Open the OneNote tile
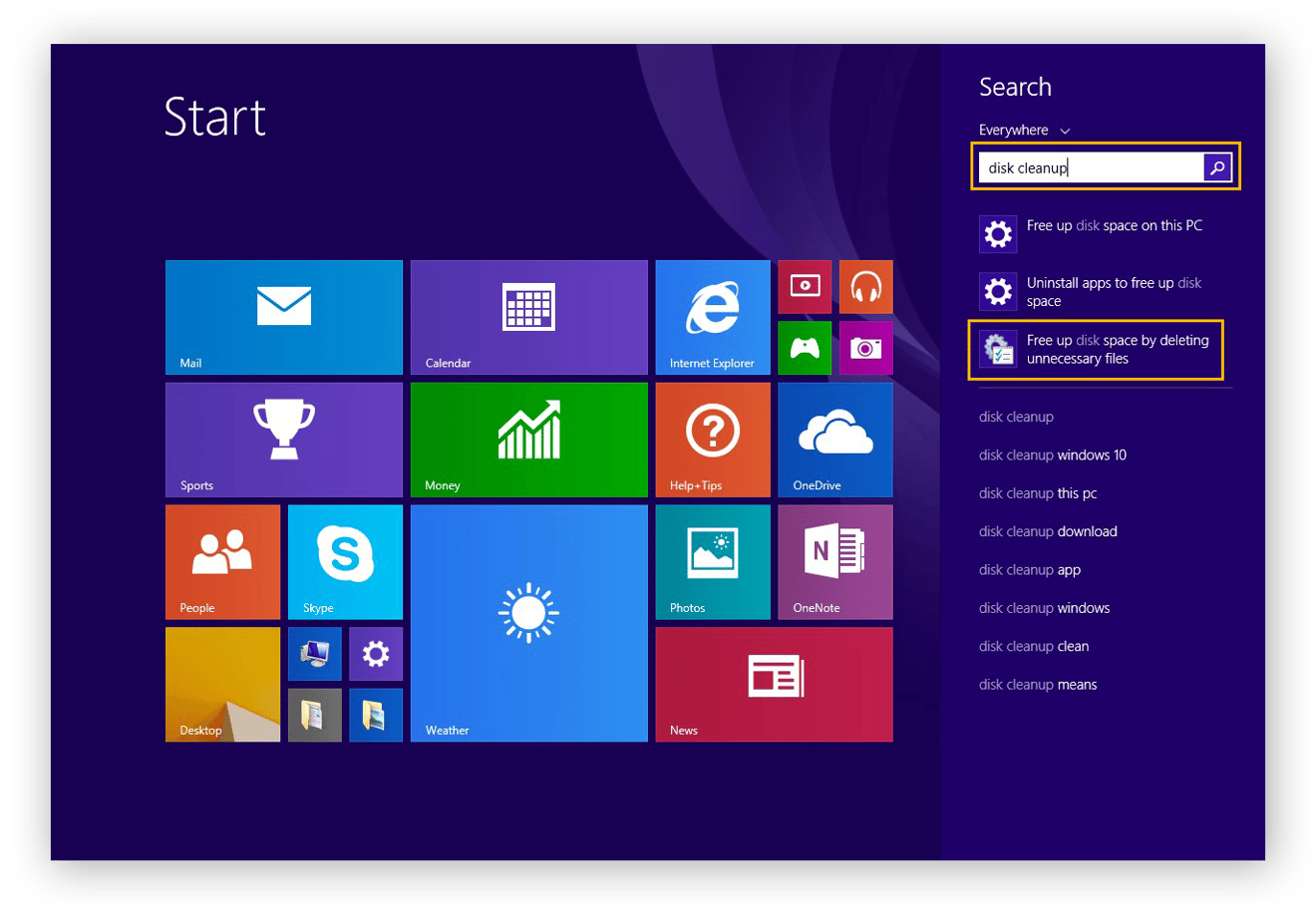 (x=834, y=562)
